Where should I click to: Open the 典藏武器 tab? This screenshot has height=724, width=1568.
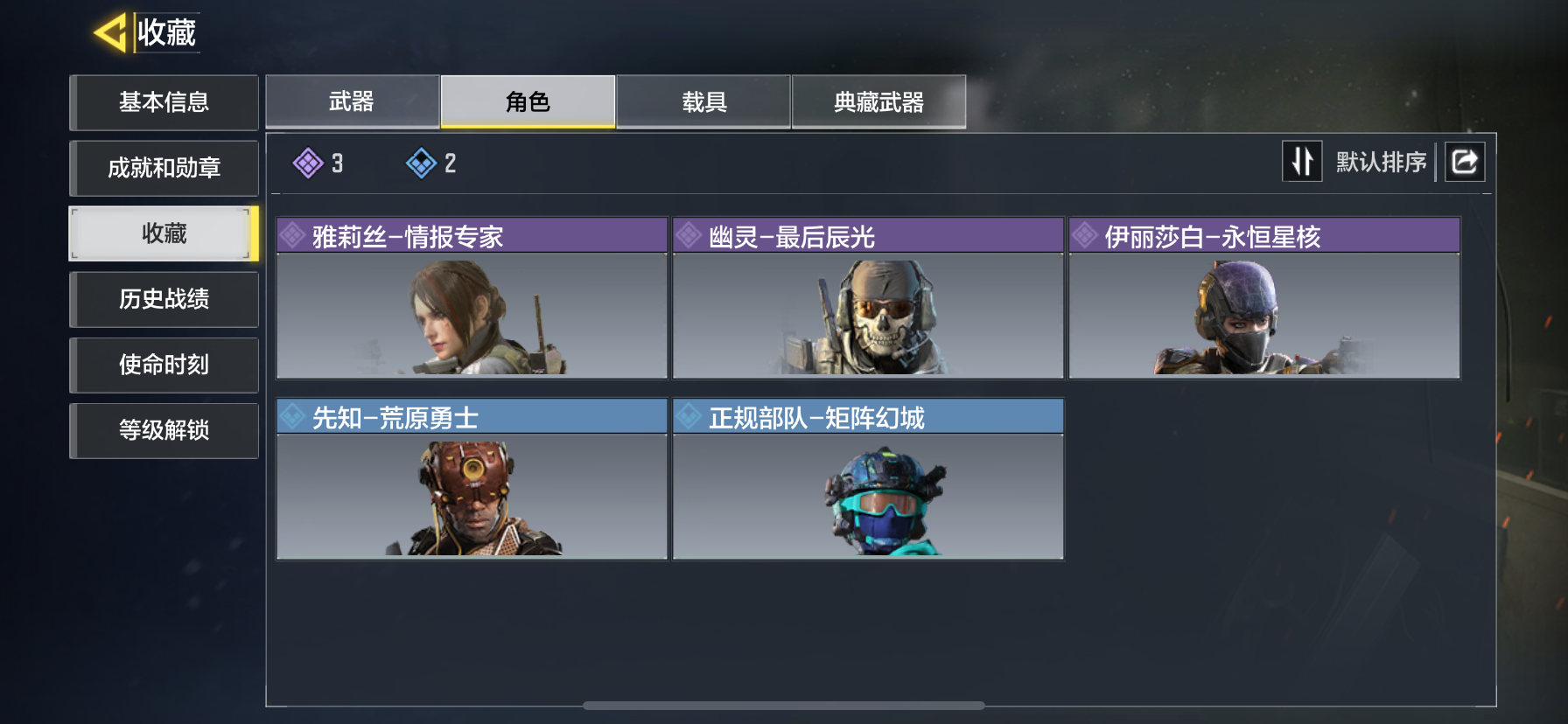coord(879,101)
